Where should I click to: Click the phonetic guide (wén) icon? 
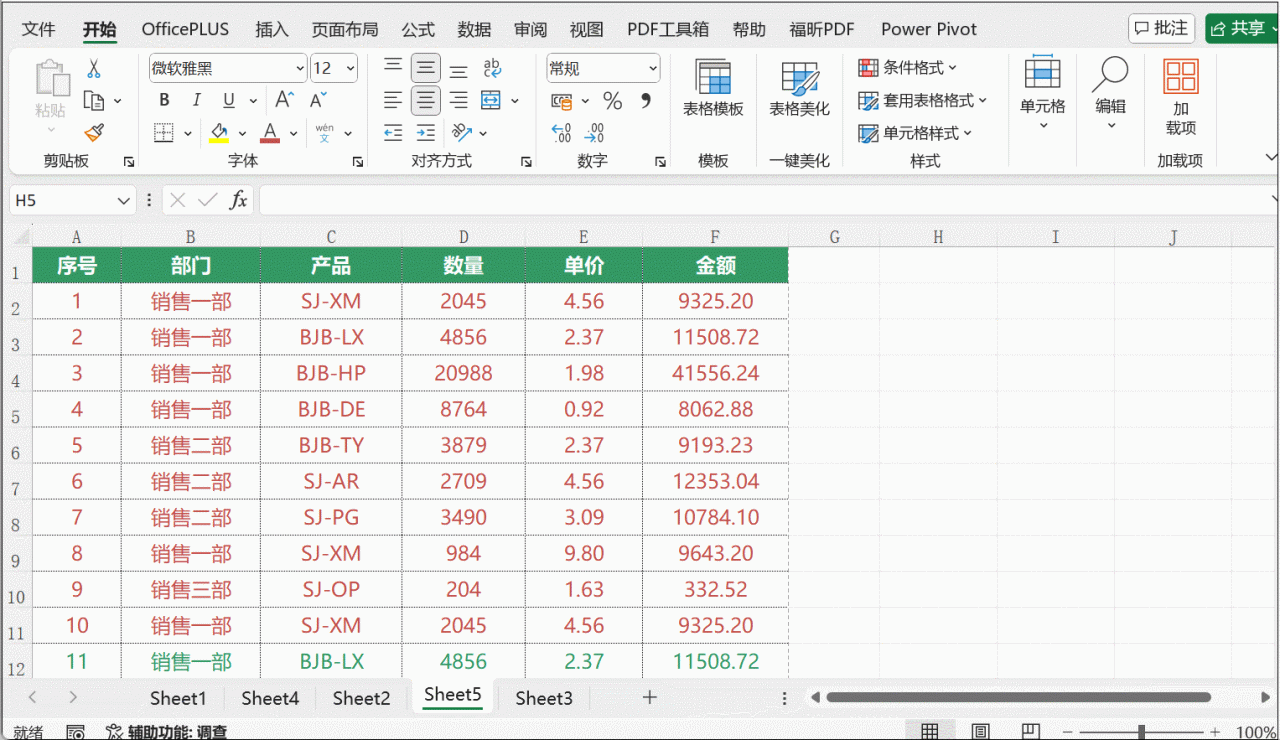(325, 132)
